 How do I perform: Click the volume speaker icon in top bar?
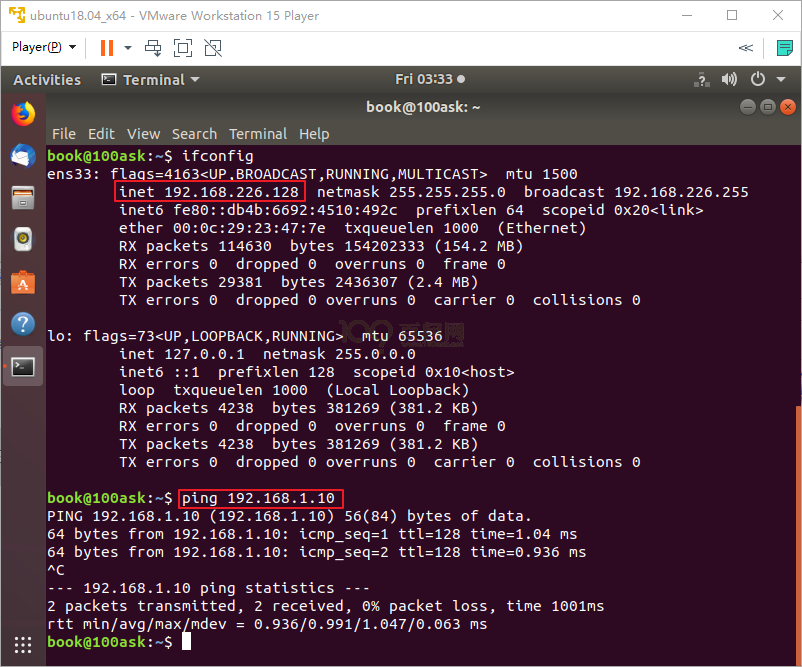point(729,79)
